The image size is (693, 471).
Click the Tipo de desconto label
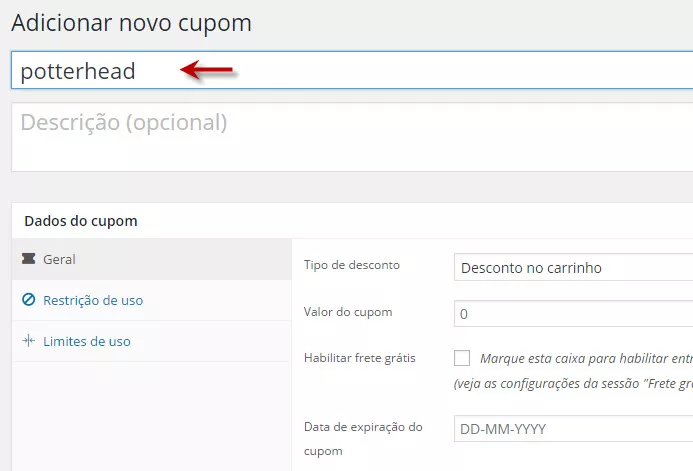(x=352, y=265)
